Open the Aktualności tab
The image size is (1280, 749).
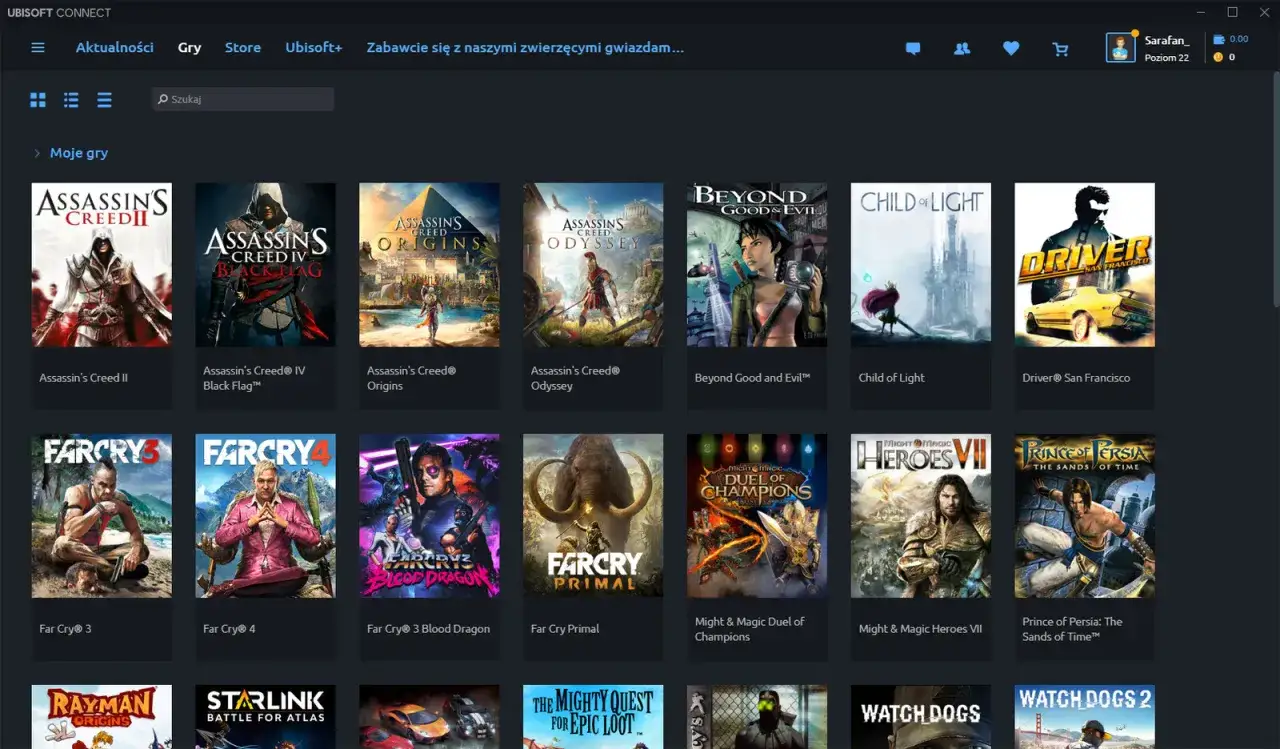coord(115,47)
